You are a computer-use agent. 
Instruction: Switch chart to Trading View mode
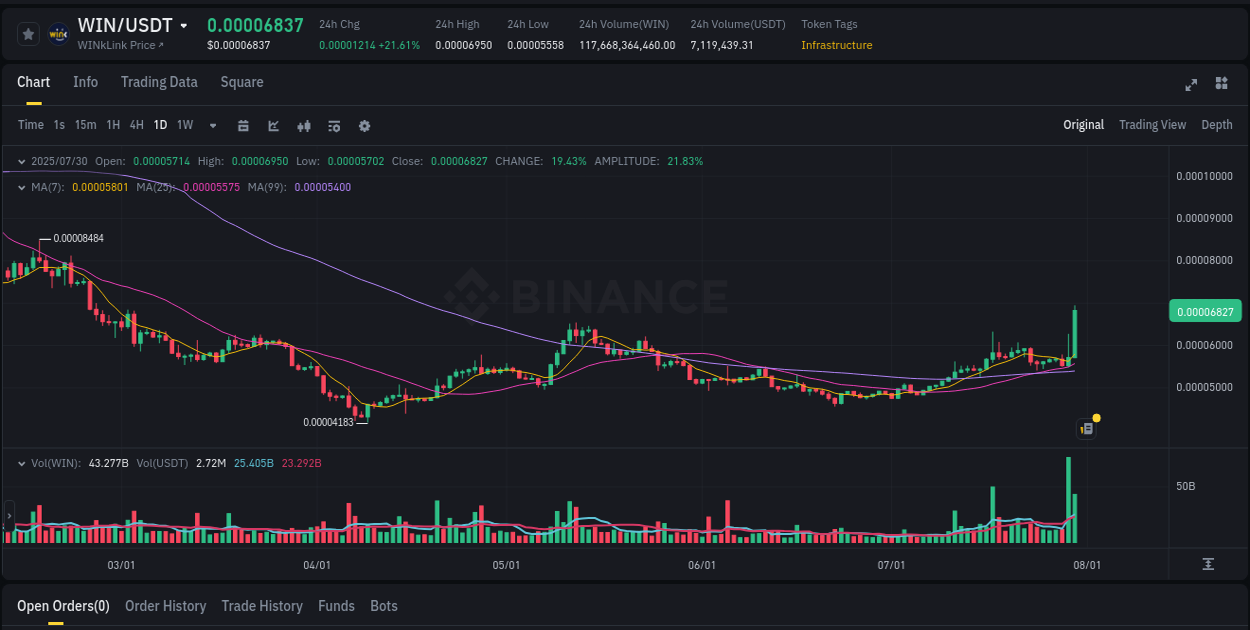(1152, 125)
